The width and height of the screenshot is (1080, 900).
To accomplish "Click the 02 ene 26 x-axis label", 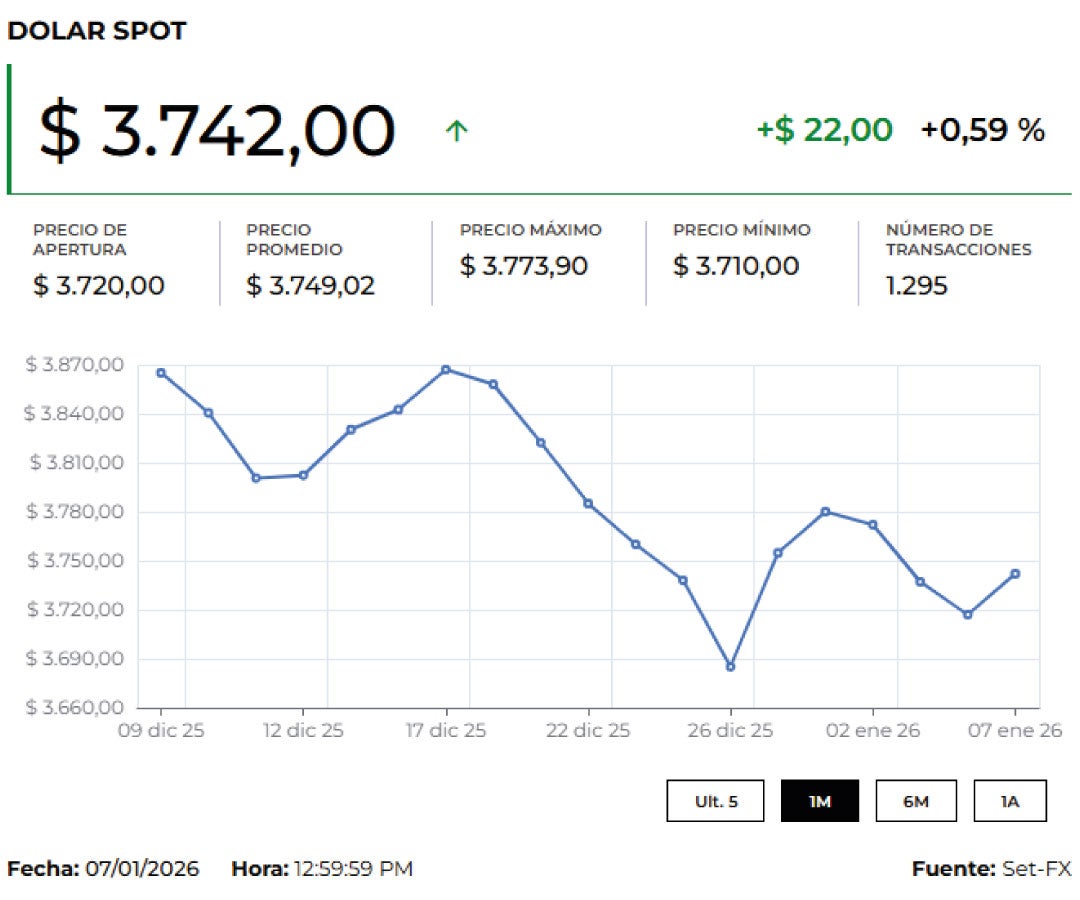I will [873, 731].
